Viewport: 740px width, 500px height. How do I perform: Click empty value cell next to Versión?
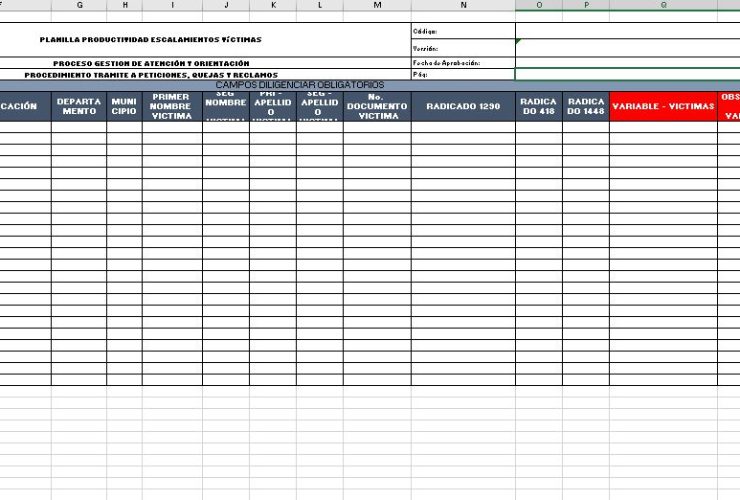point(628,48)
